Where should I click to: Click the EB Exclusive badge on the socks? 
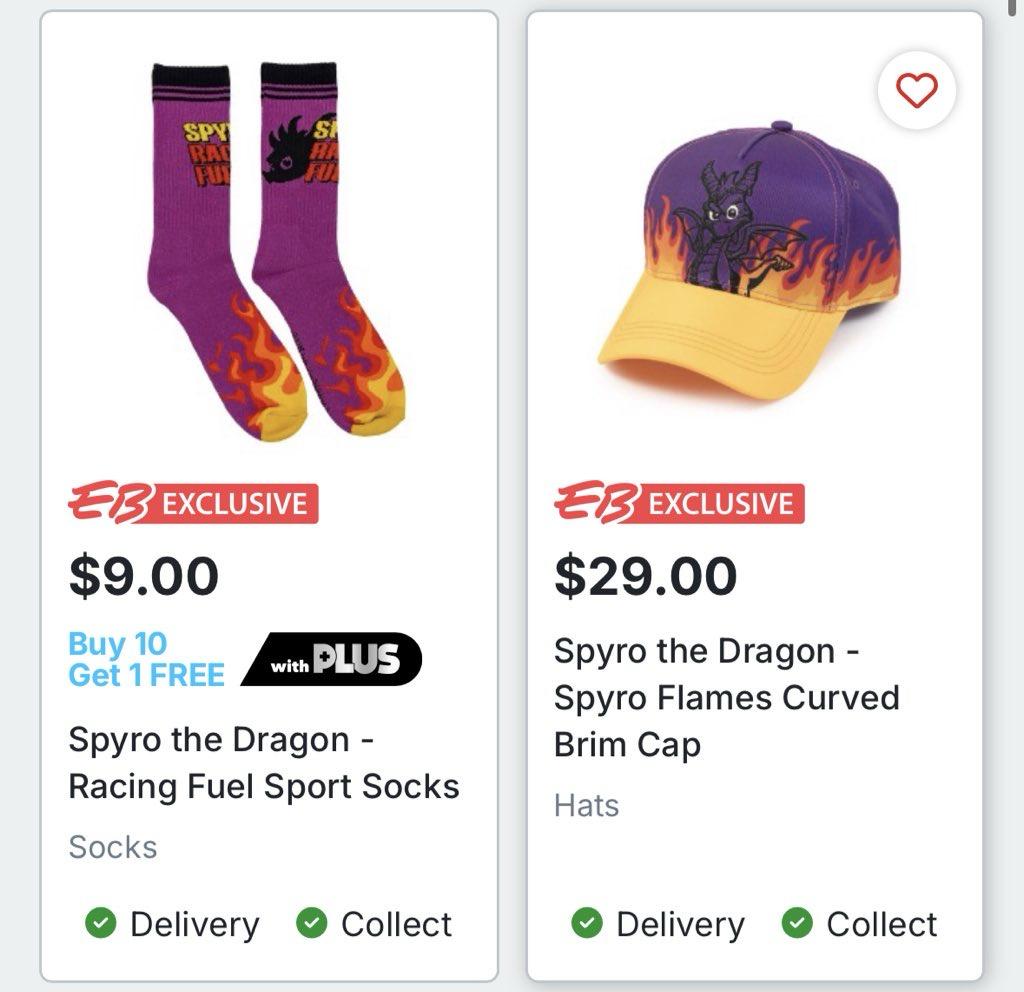pyautogui.click(x=193, y=503)
